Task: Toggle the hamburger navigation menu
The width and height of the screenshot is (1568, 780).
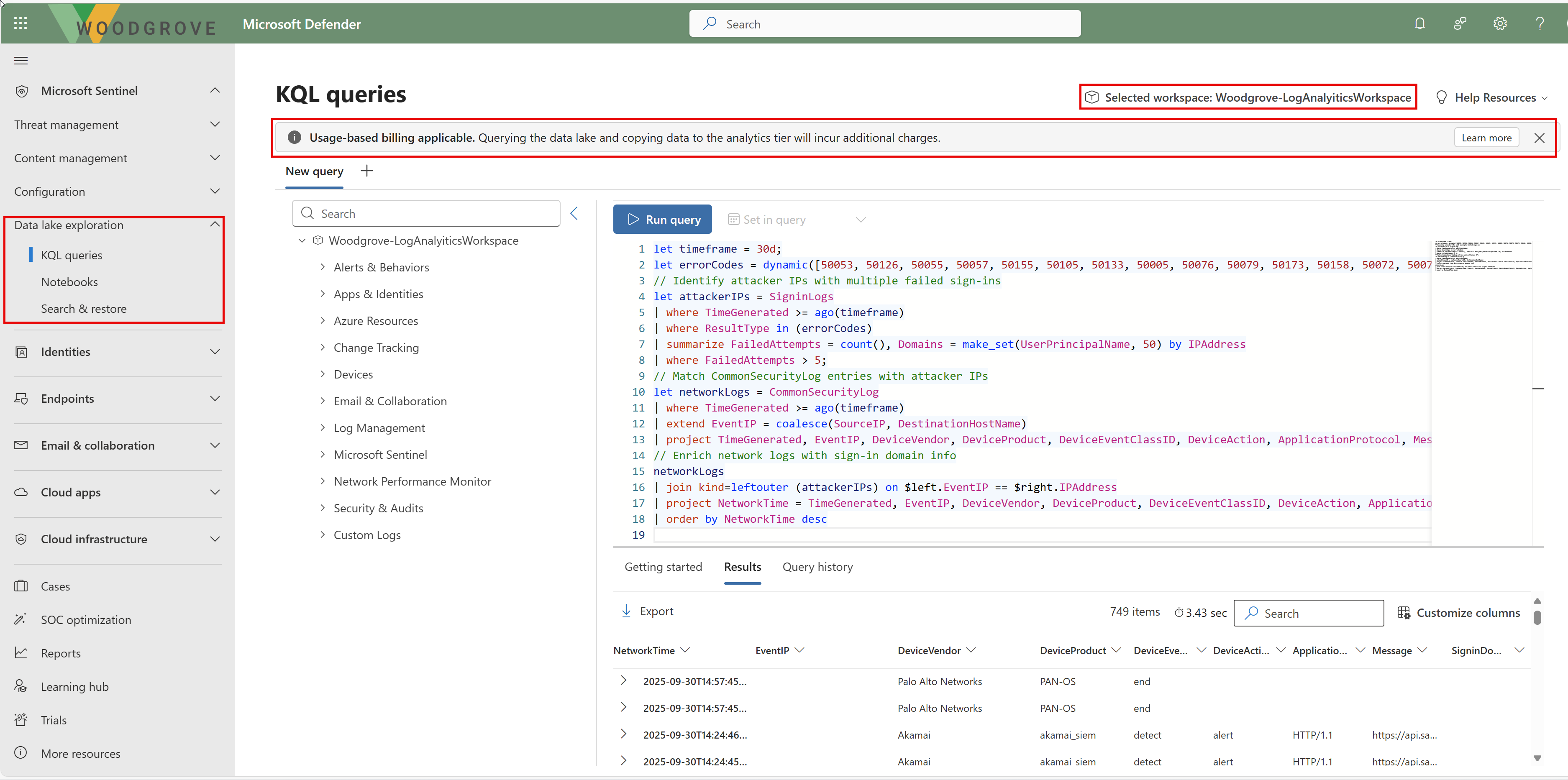Action: coord(21,60)
